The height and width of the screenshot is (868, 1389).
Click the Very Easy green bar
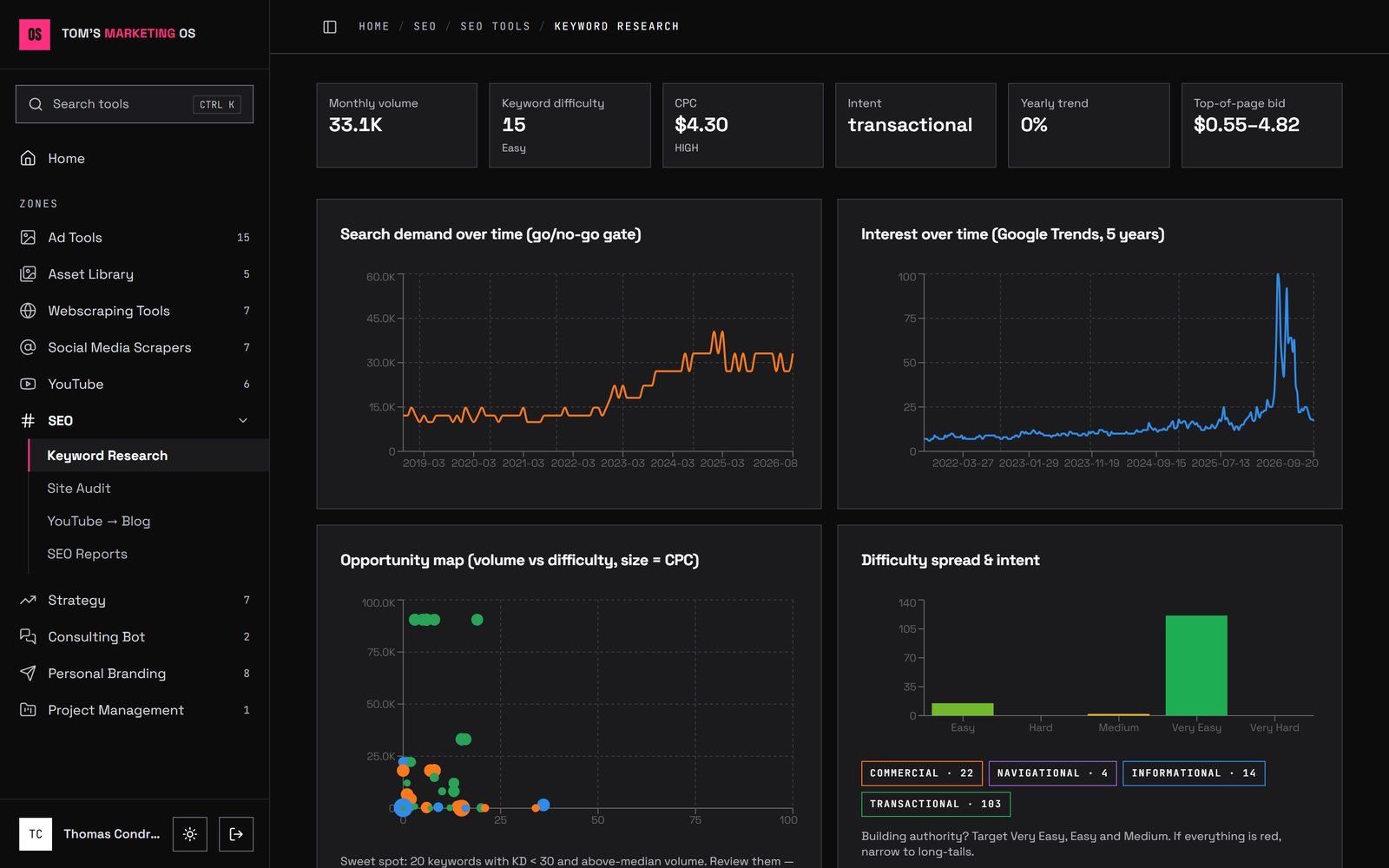(x=1196, y=665)
